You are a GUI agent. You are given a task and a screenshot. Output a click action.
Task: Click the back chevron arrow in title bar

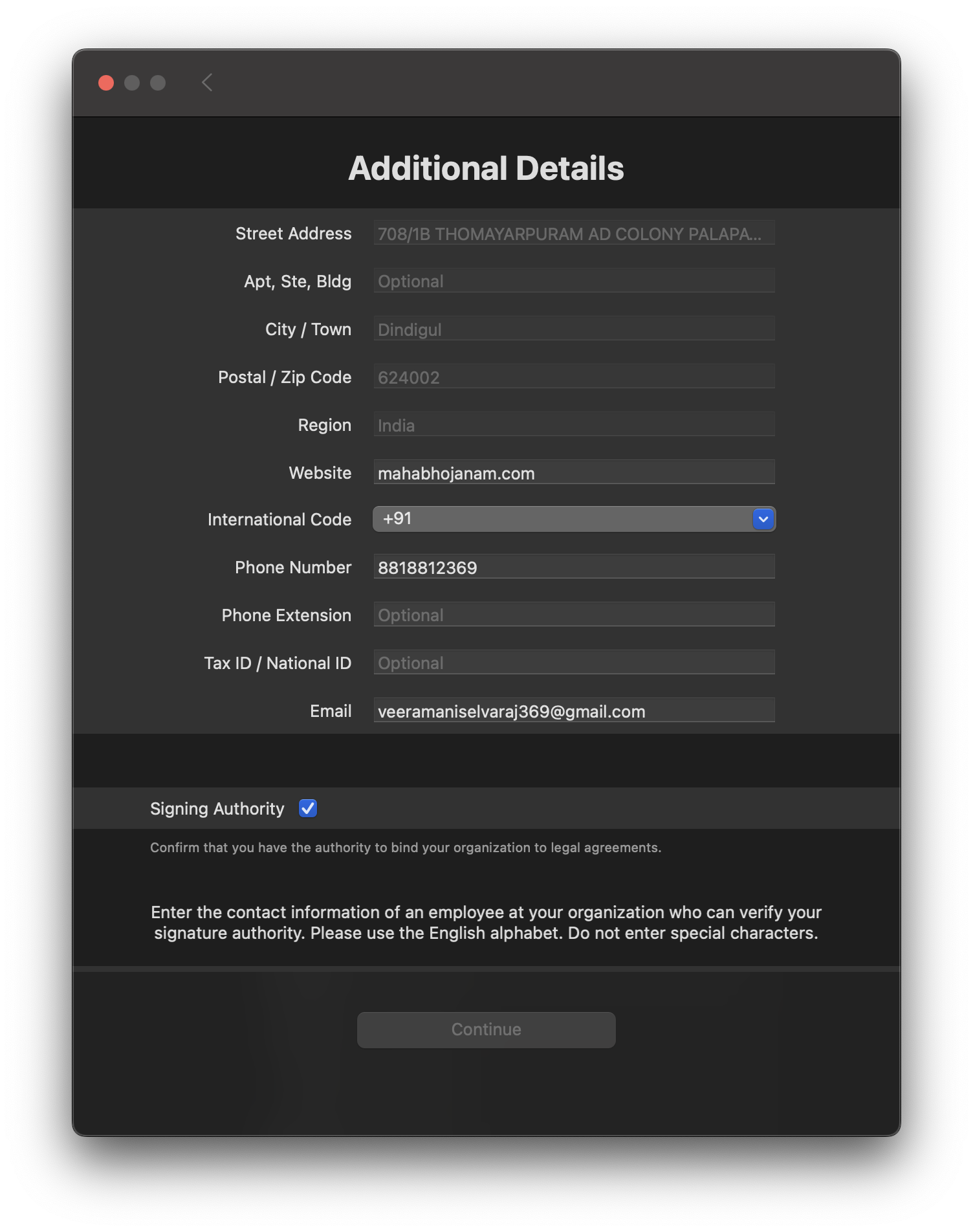tap(207, 83)
